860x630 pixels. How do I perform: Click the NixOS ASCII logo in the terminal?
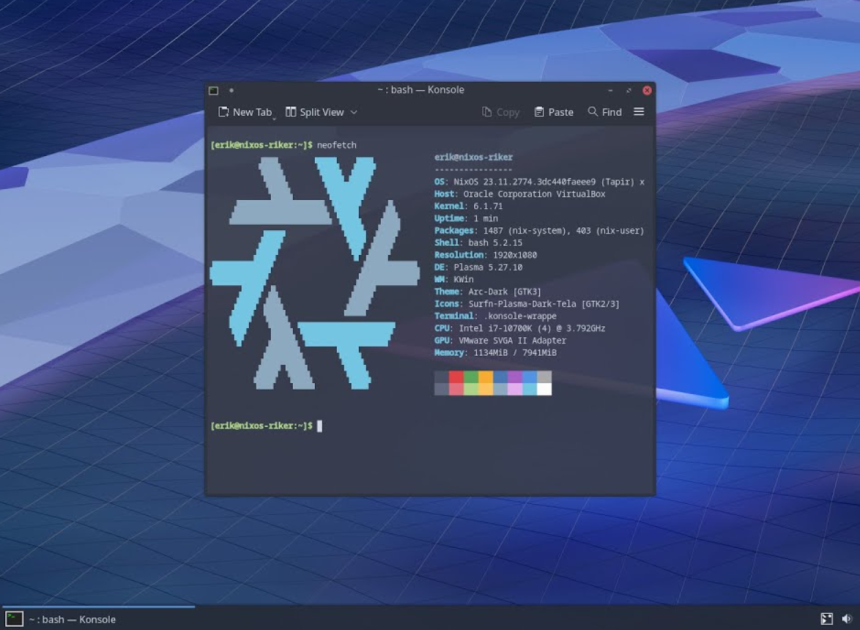click(x=315, y=273)
